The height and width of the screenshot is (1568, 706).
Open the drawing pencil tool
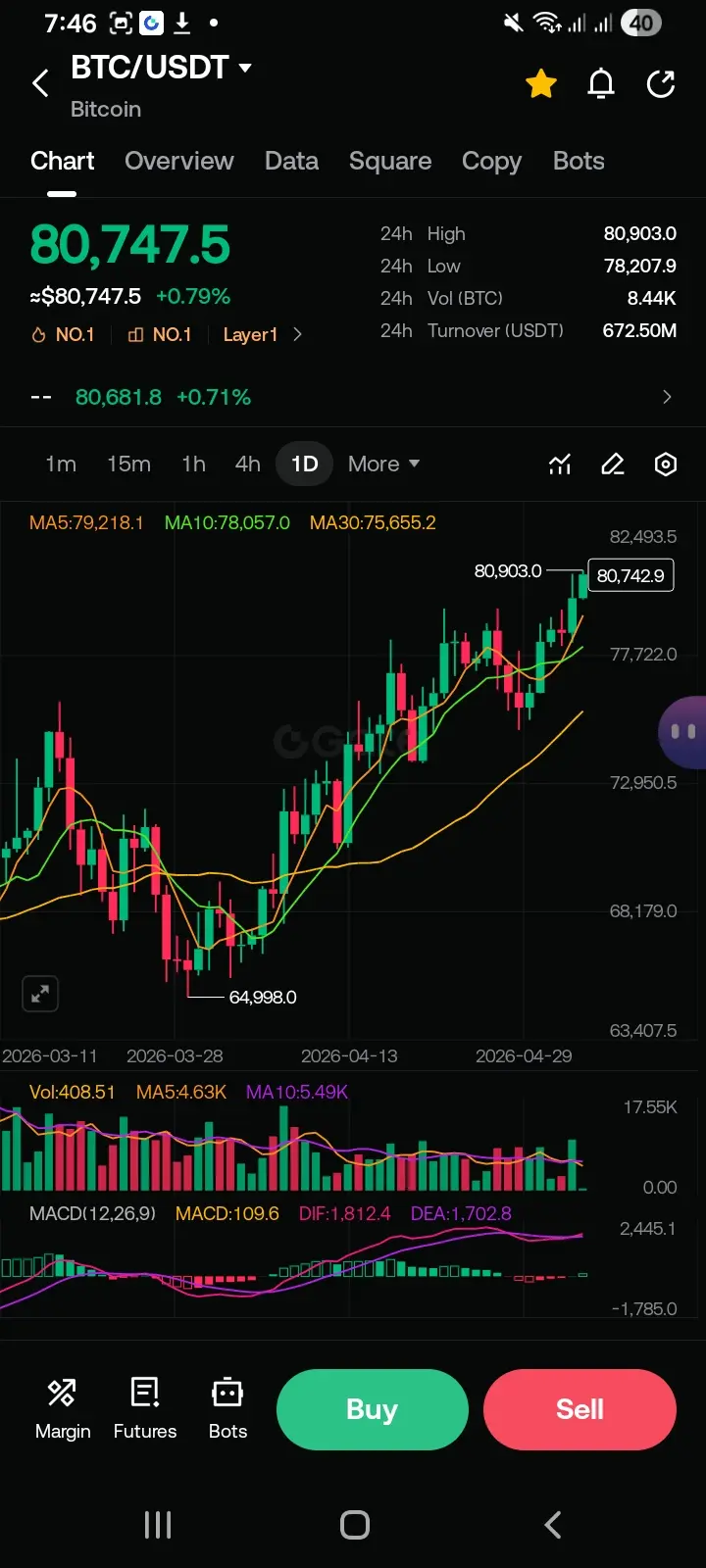pos(613,464)
